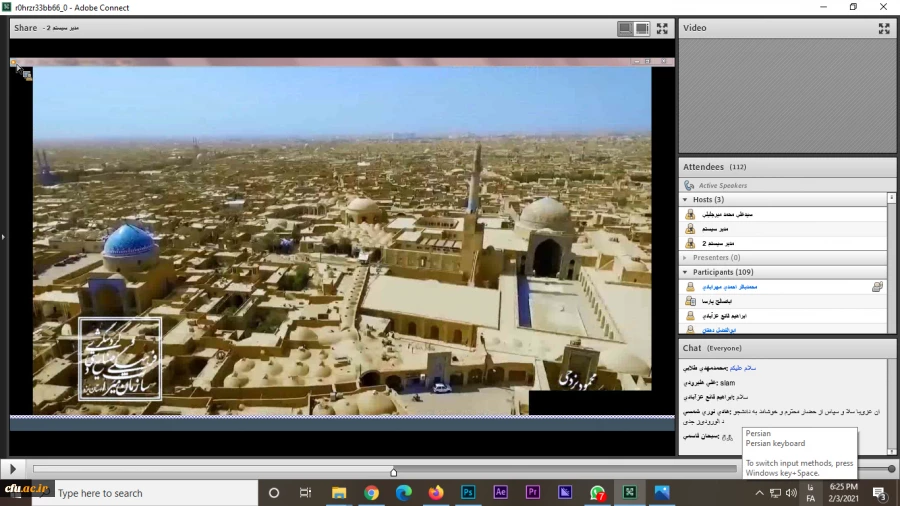Click the Attendees list scroll-up arrow

click(x=892, y=198)
